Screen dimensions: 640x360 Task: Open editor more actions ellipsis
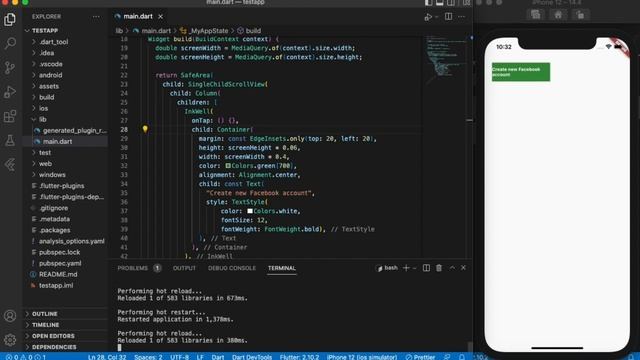pos(461,17)
